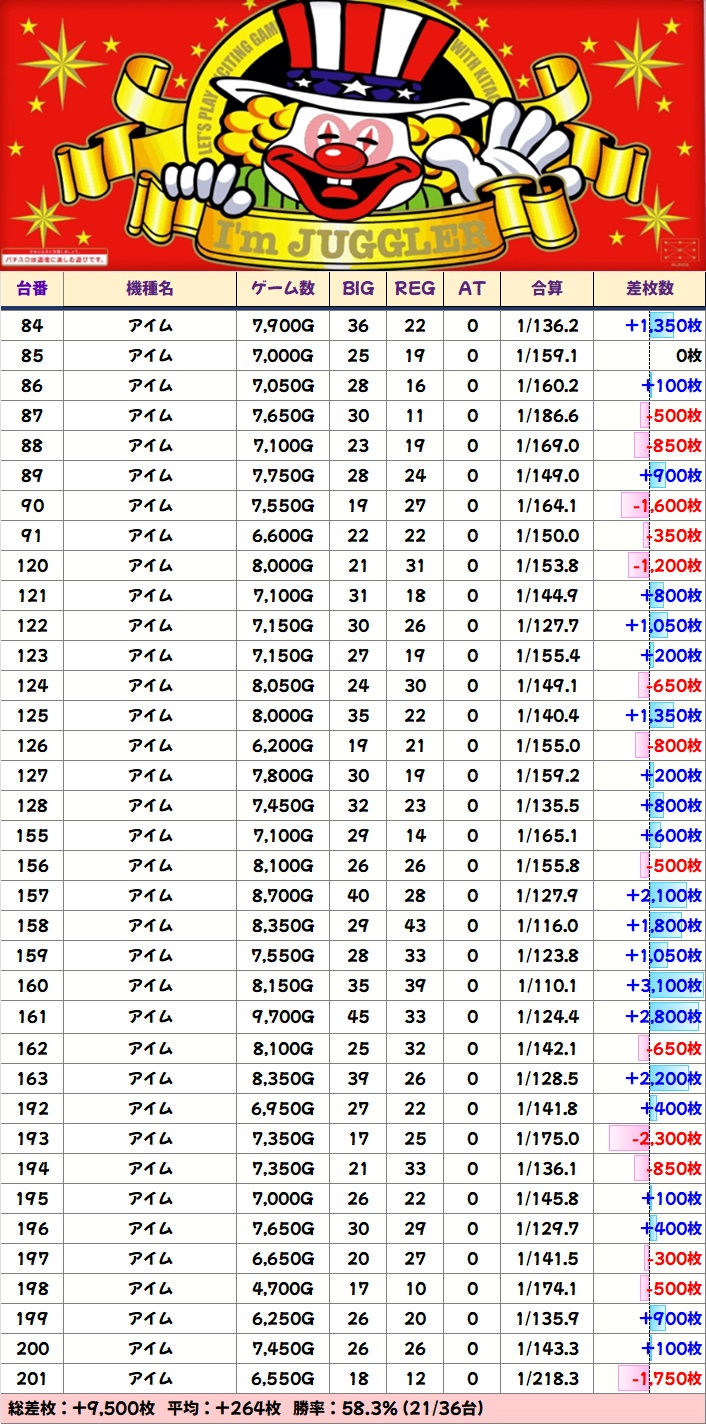
Task: Click the 1/135.9 value for machine 199
Action: pyautogui.click(x=547, y=1319)
